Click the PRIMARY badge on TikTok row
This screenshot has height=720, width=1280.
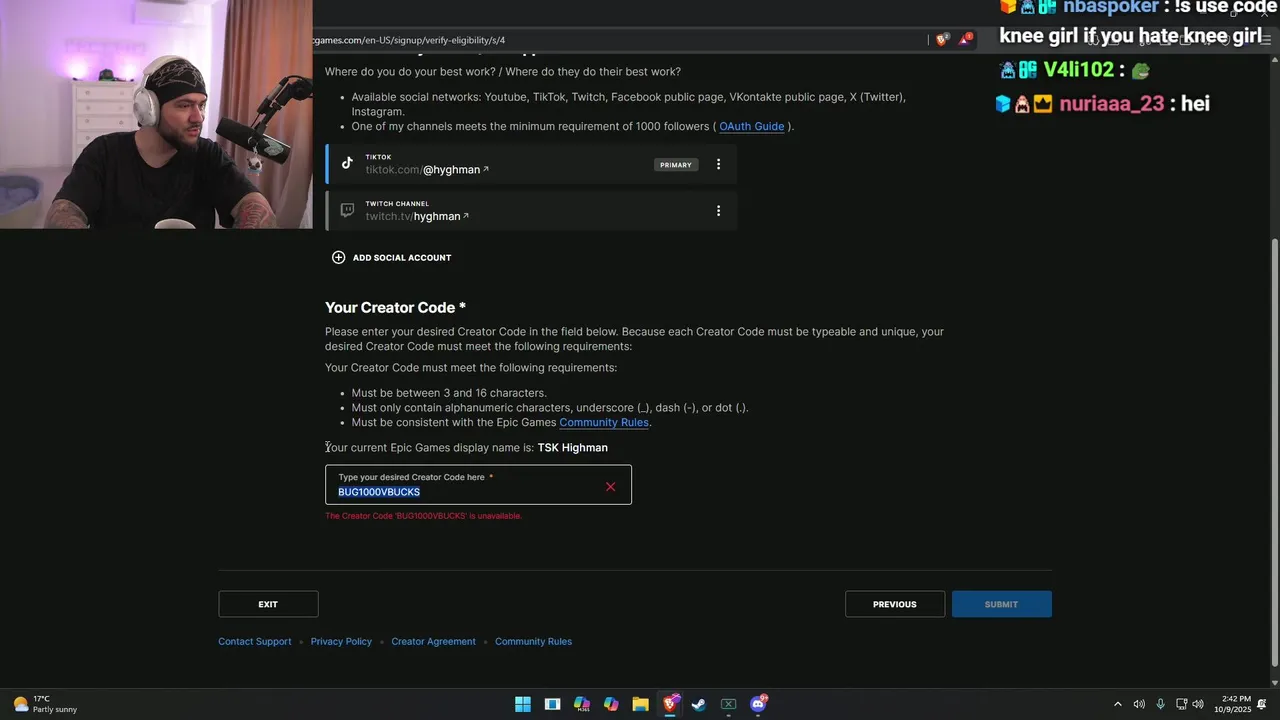tap(676, 165)
